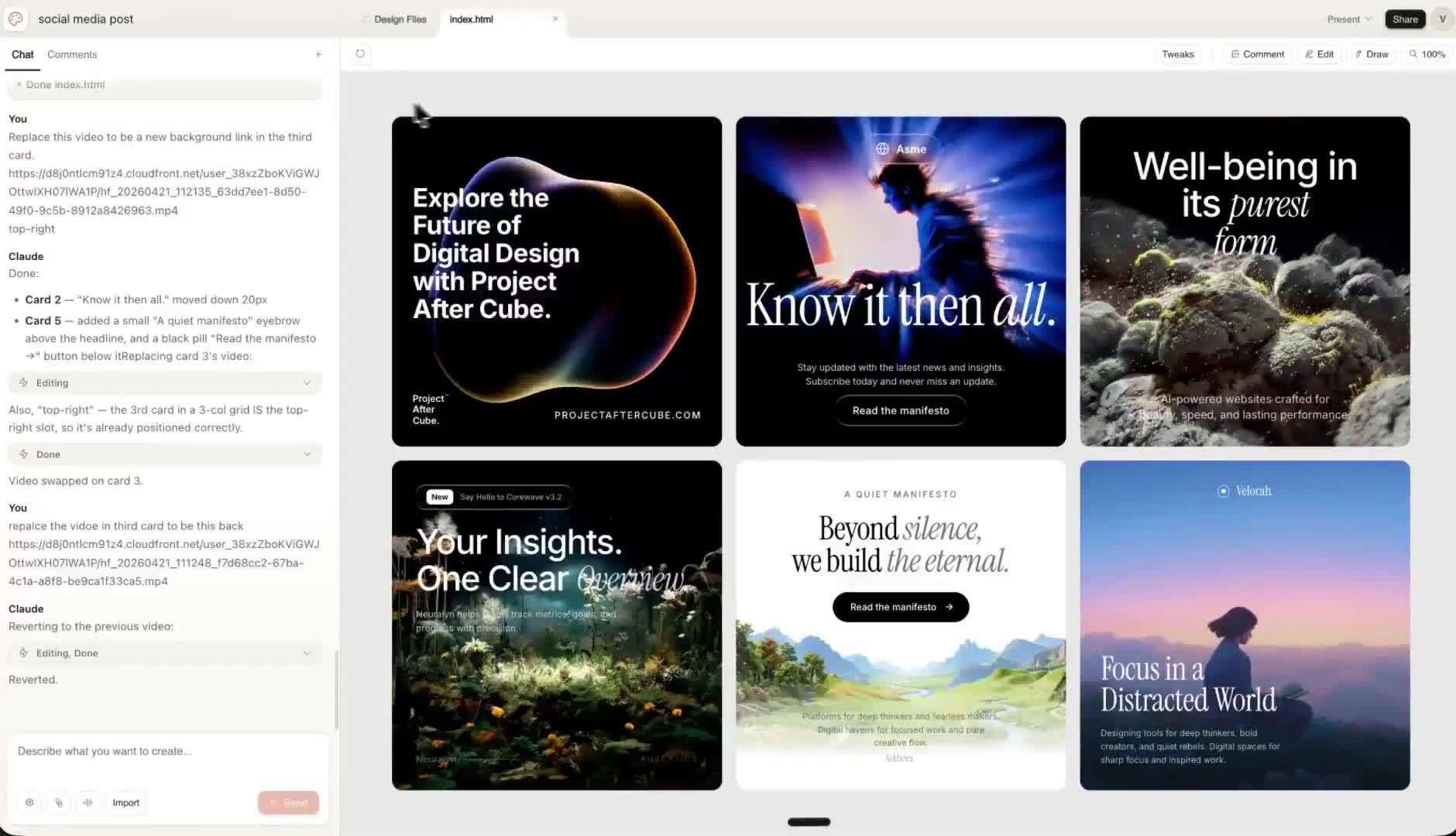This screenshot has width=1456, height=836.
Task: Switch to the Chat tab
Action: click(22, 54)
